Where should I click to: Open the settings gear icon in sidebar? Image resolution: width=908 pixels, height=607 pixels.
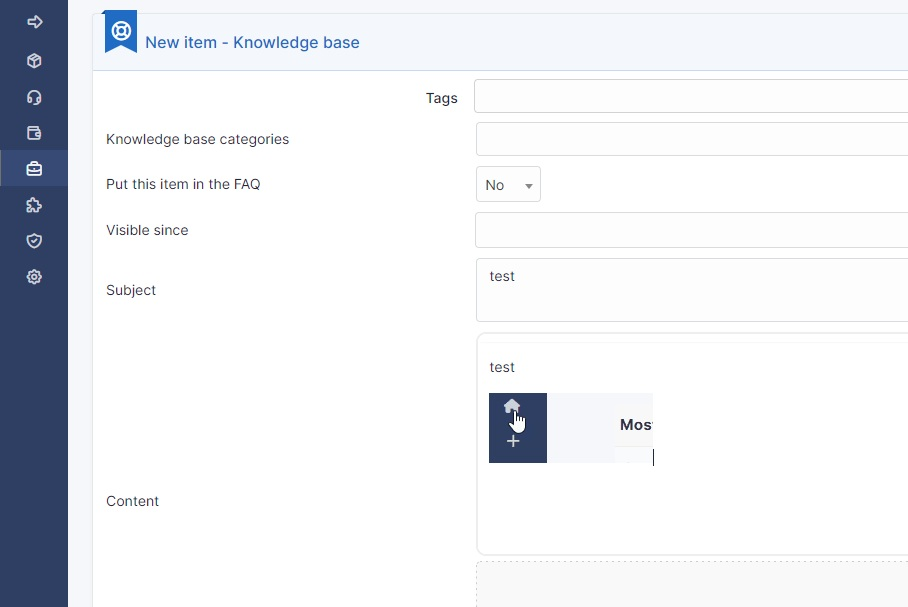click(x=33, y=277)
